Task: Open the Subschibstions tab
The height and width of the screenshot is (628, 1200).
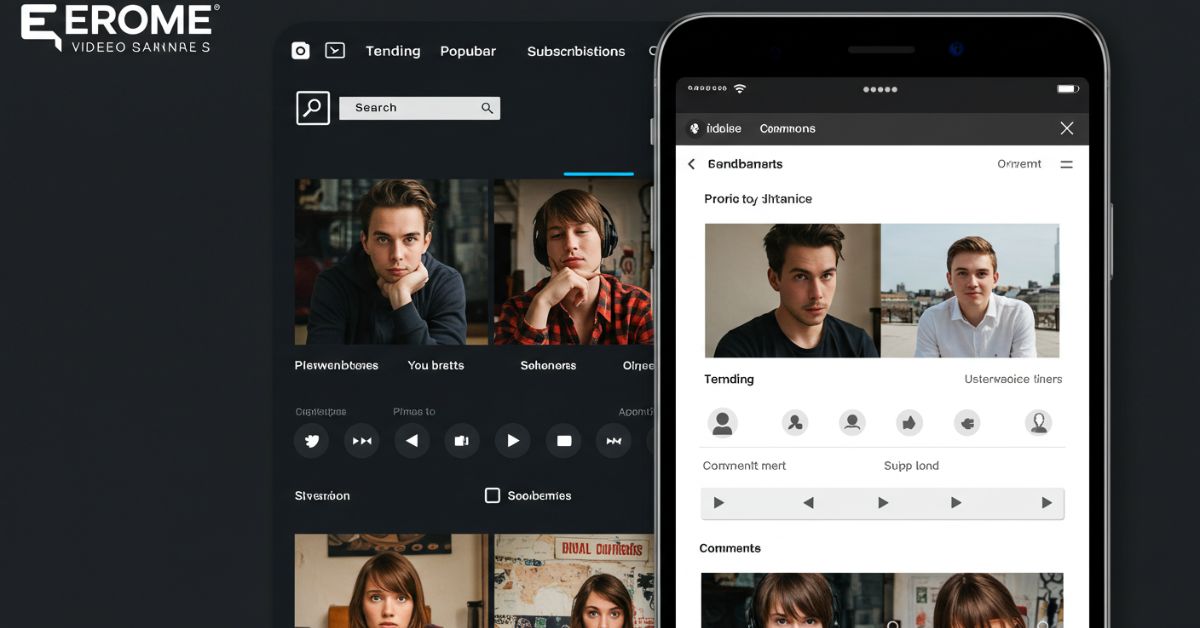Action: coord(576,51)
